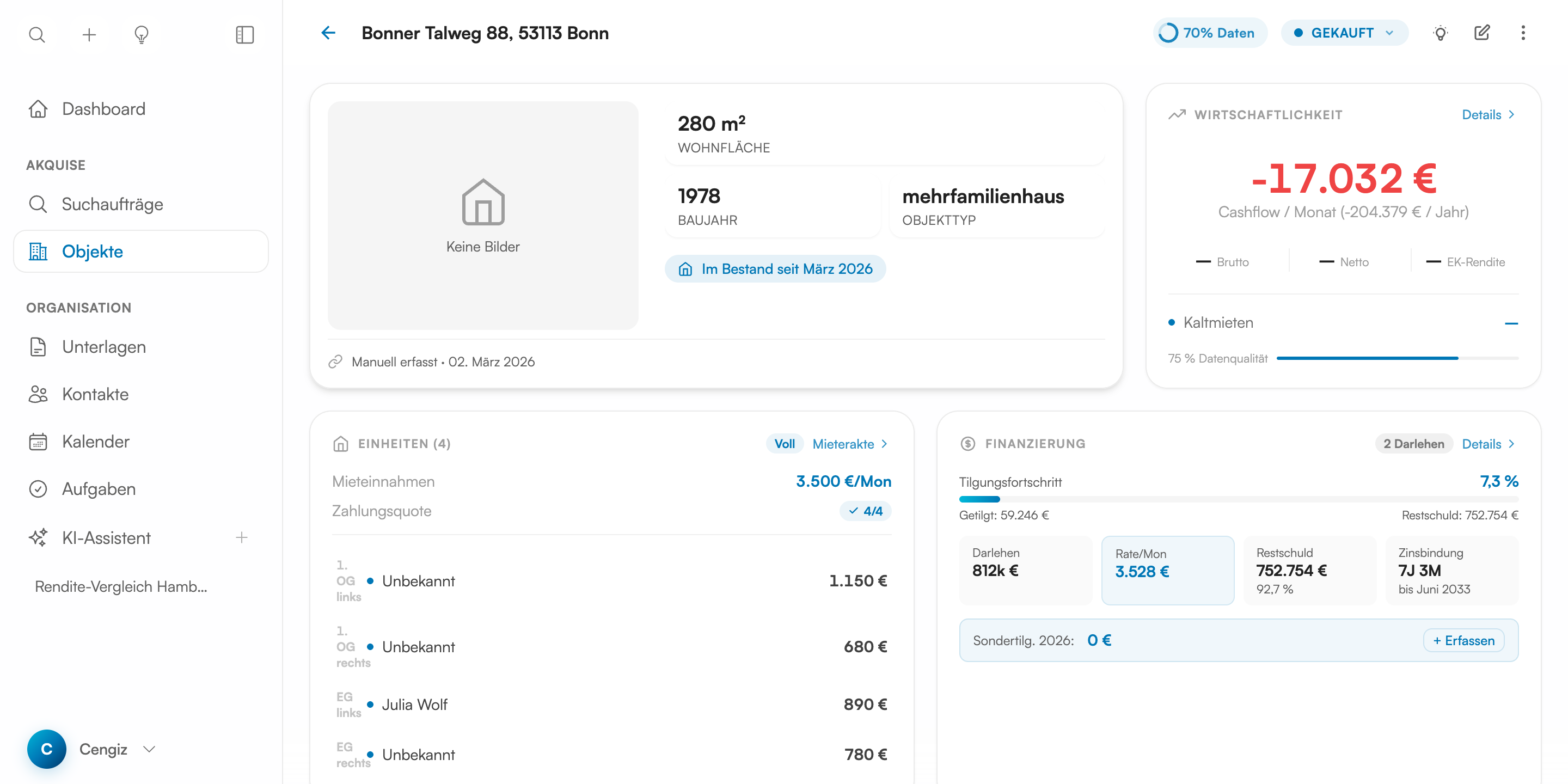Navigate to Unterlagen in the sidebar
This screenshot has width=1568, height=784.
pyautogui.click(x=103, y=347)
